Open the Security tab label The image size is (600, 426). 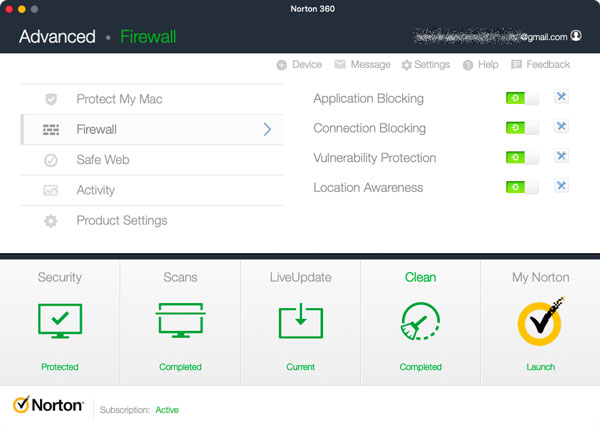coord(60,277)
